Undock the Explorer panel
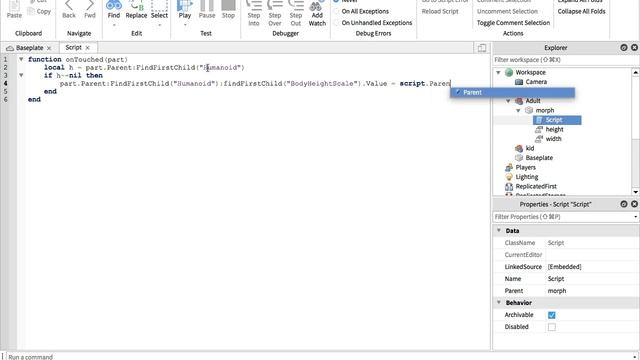The image size is (640, 360). (x=624, y=48)
